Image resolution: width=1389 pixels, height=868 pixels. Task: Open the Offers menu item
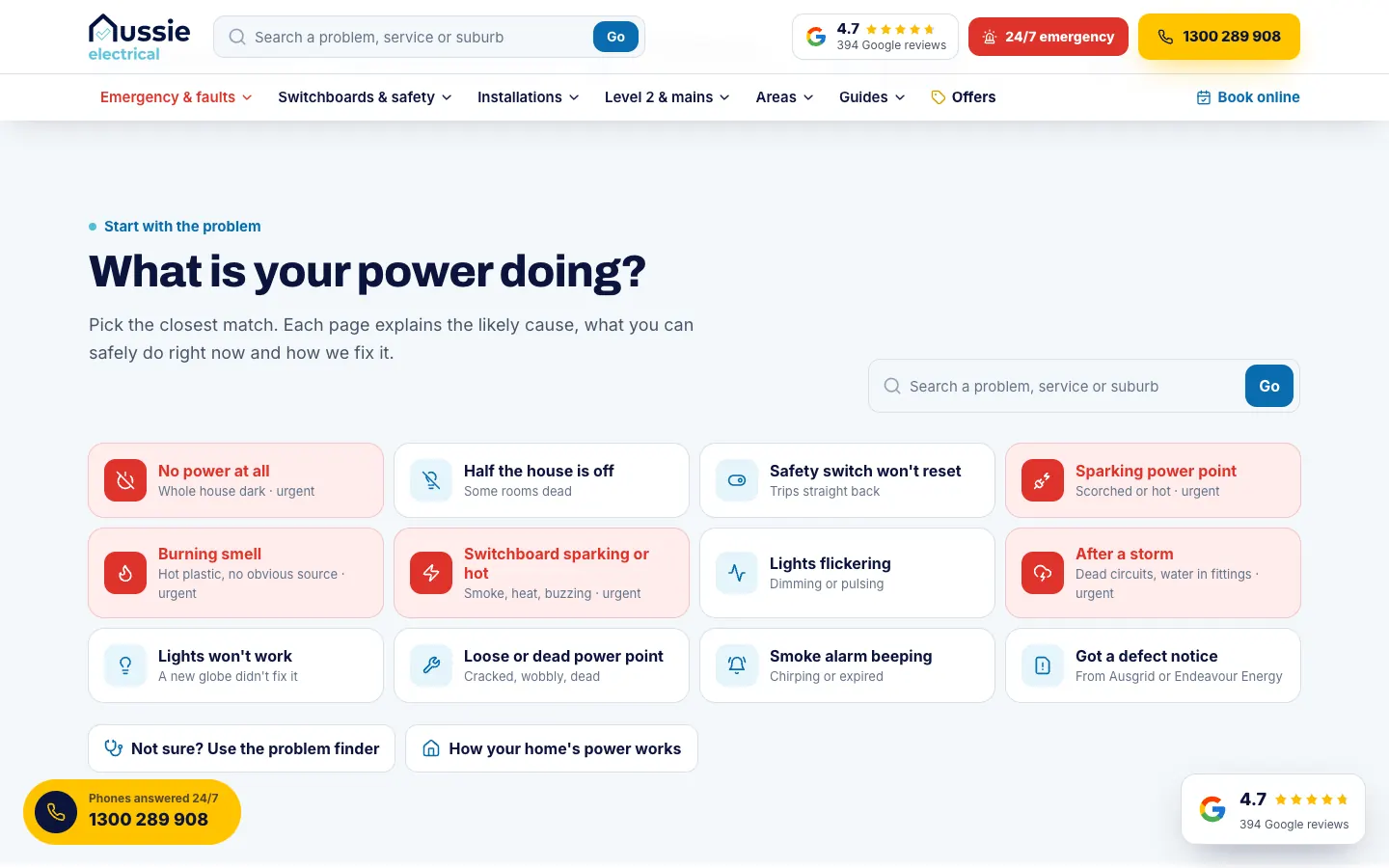point(963,97)
